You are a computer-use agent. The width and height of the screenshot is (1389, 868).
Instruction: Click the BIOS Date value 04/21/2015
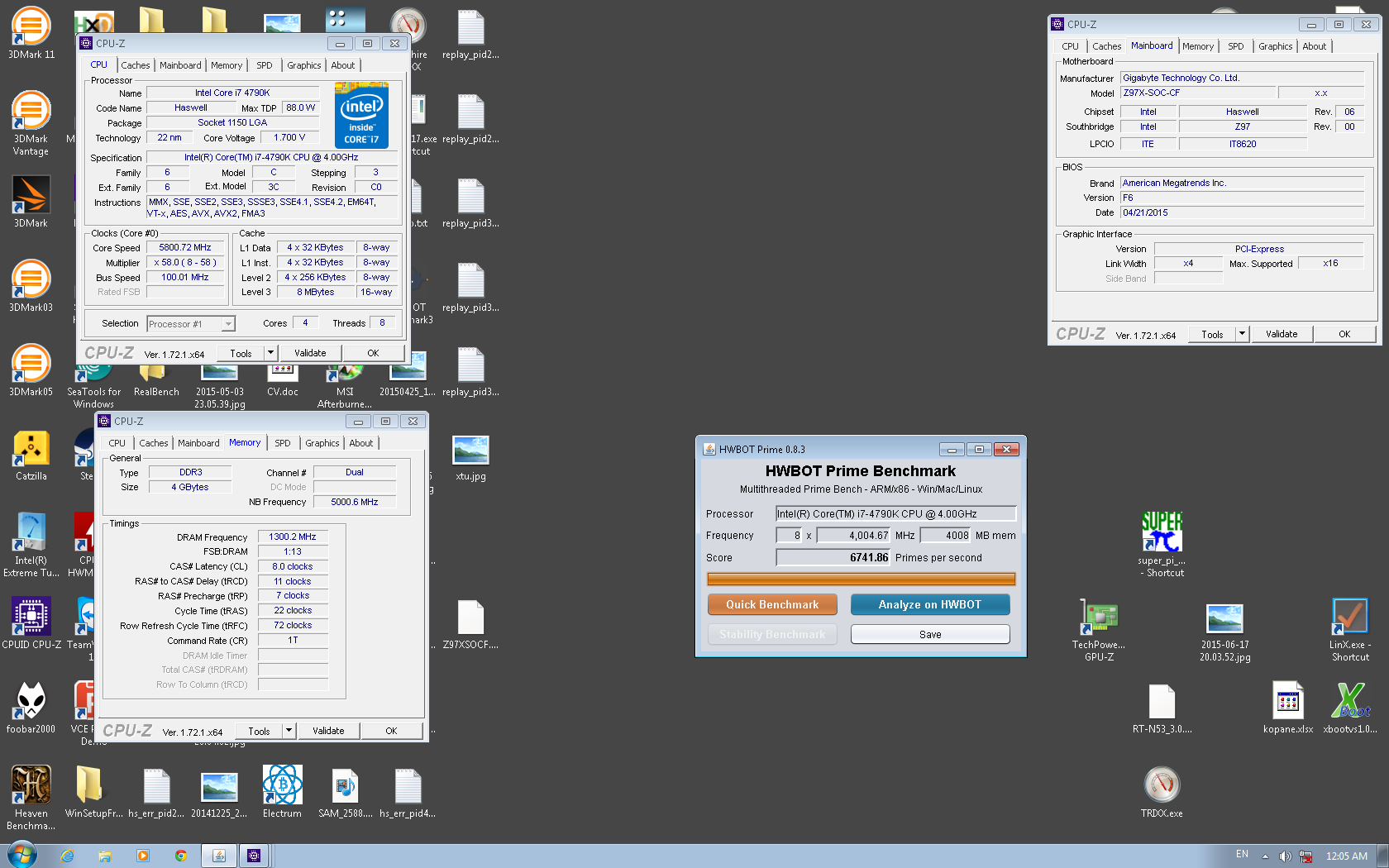1242,212
